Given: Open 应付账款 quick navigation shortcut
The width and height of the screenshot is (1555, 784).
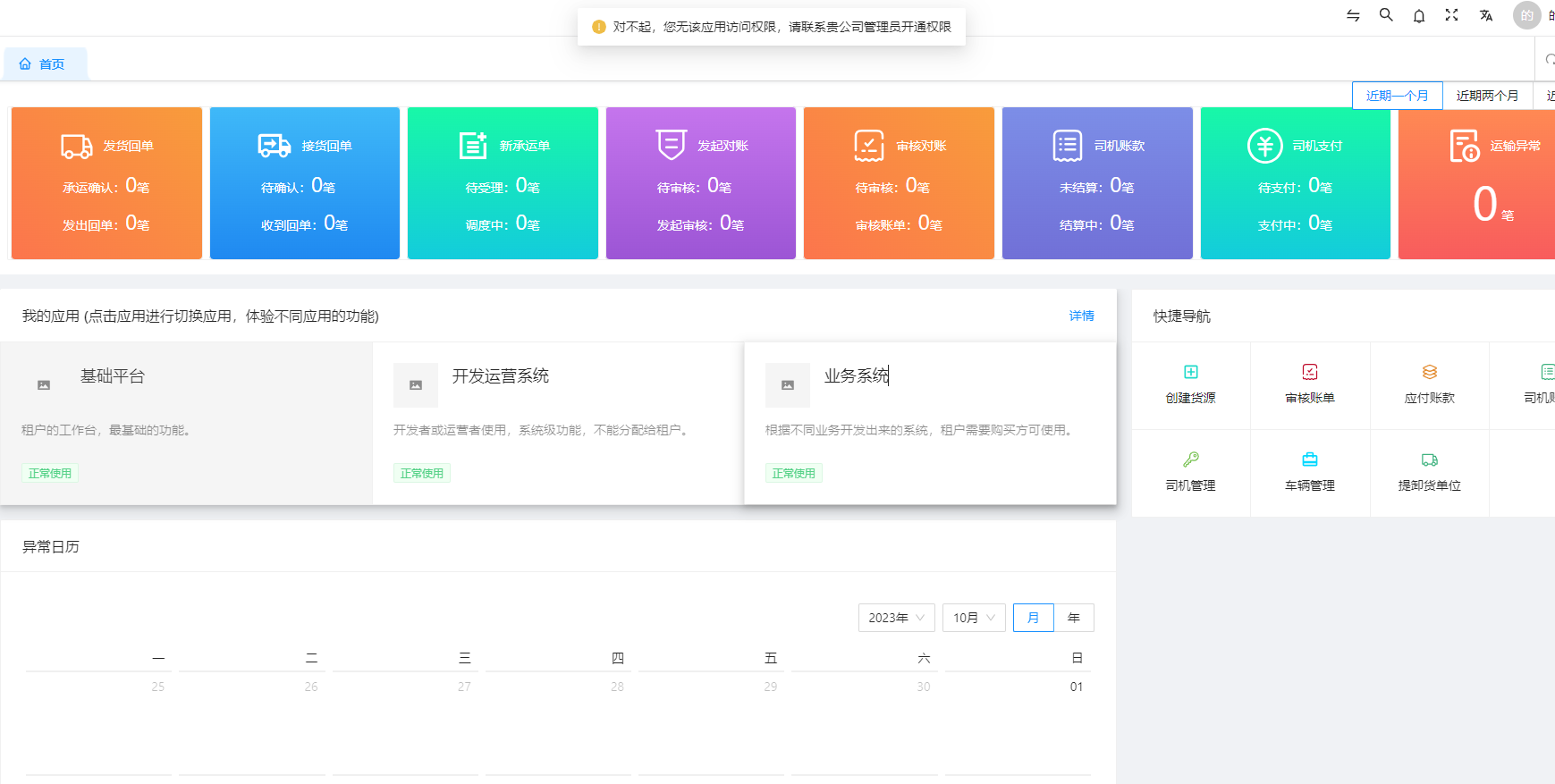Looking at the screenshot, I should [1430, 385].
